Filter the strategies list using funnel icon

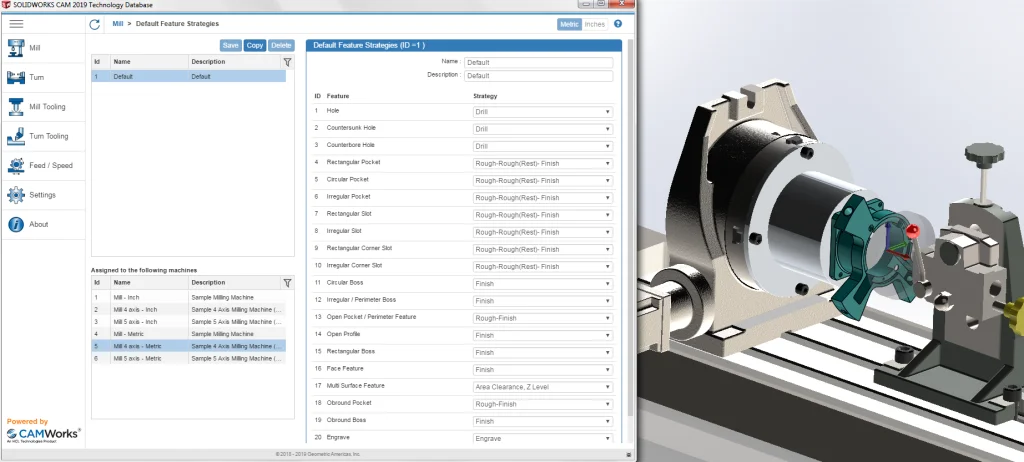coord(287,62)
